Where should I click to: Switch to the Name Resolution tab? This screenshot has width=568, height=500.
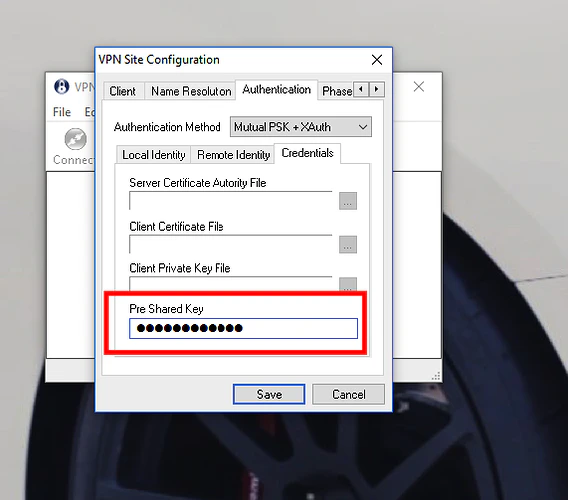pos(191,91)
